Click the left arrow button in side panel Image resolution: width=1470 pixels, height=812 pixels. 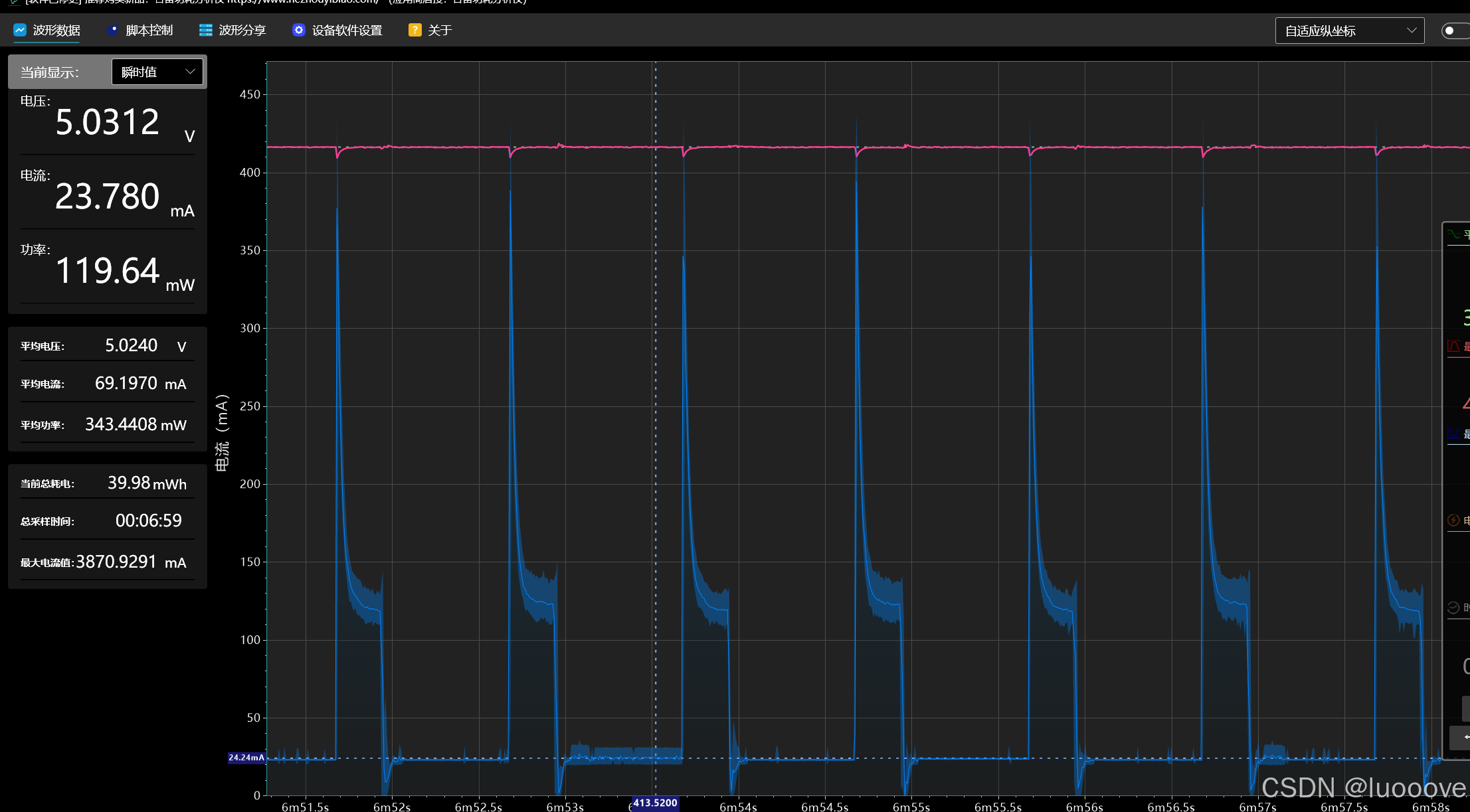tap(1463, 737)
